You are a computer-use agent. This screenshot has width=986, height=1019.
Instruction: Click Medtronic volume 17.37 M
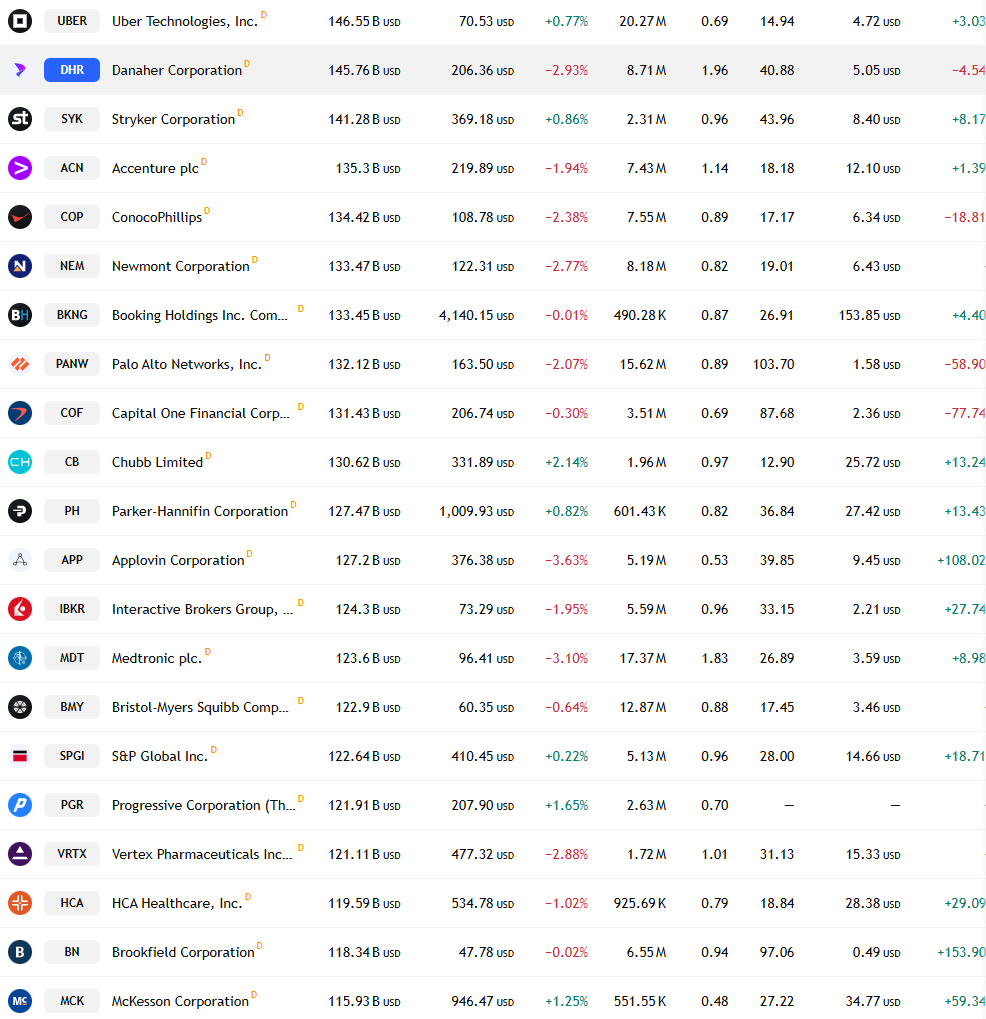click(643, 658)
